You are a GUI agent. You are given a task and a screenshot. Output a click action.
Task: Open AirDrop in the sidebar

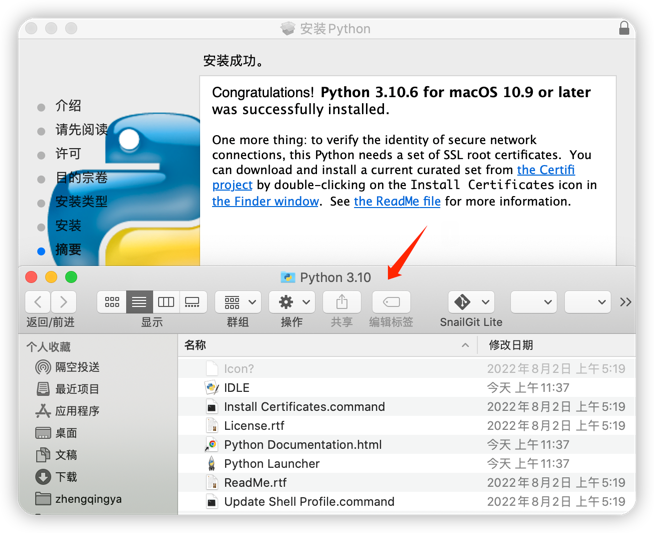pos(77,367)
